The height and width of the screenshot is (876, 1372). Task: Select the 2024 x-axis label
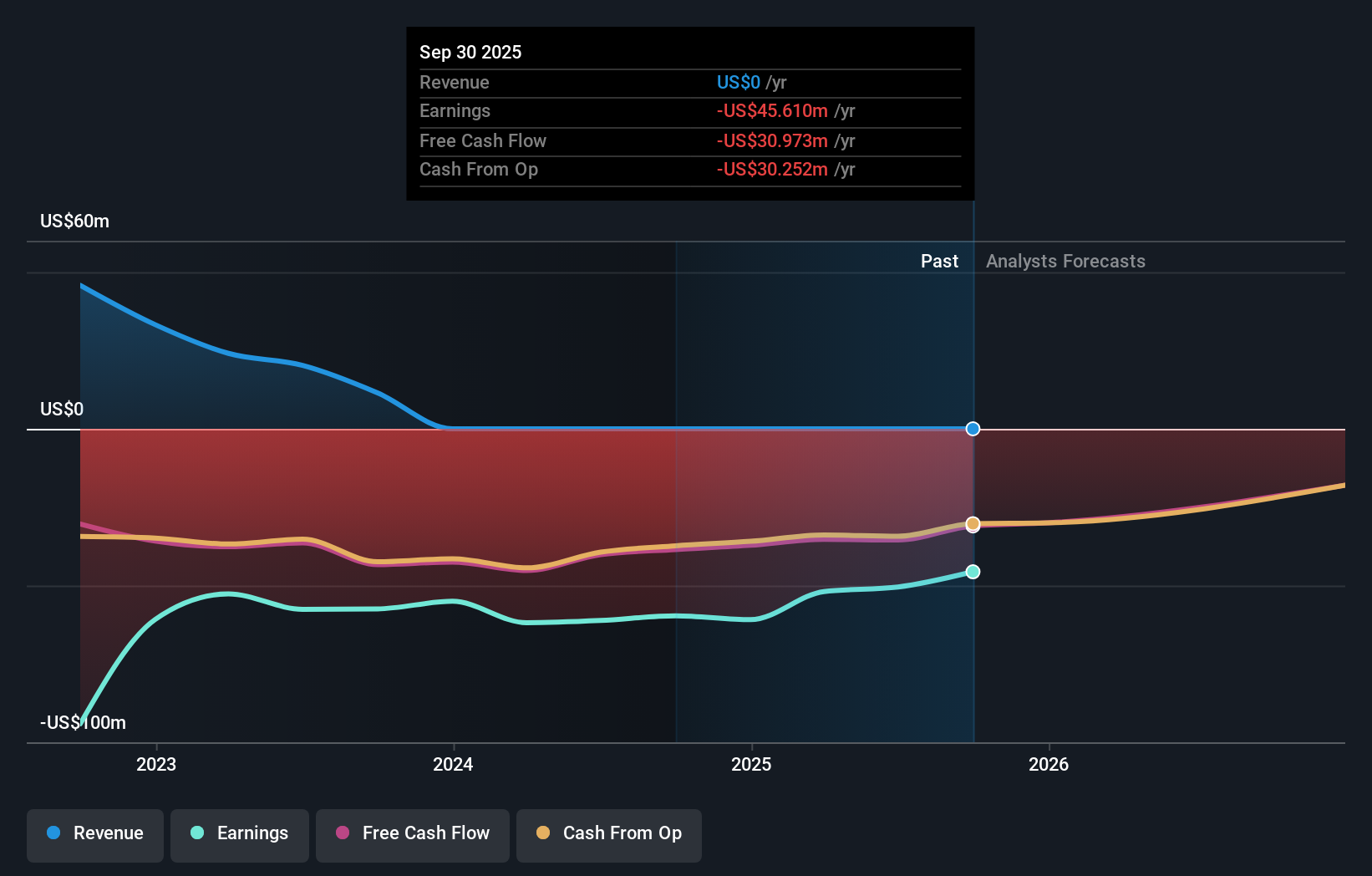(453, 764)
